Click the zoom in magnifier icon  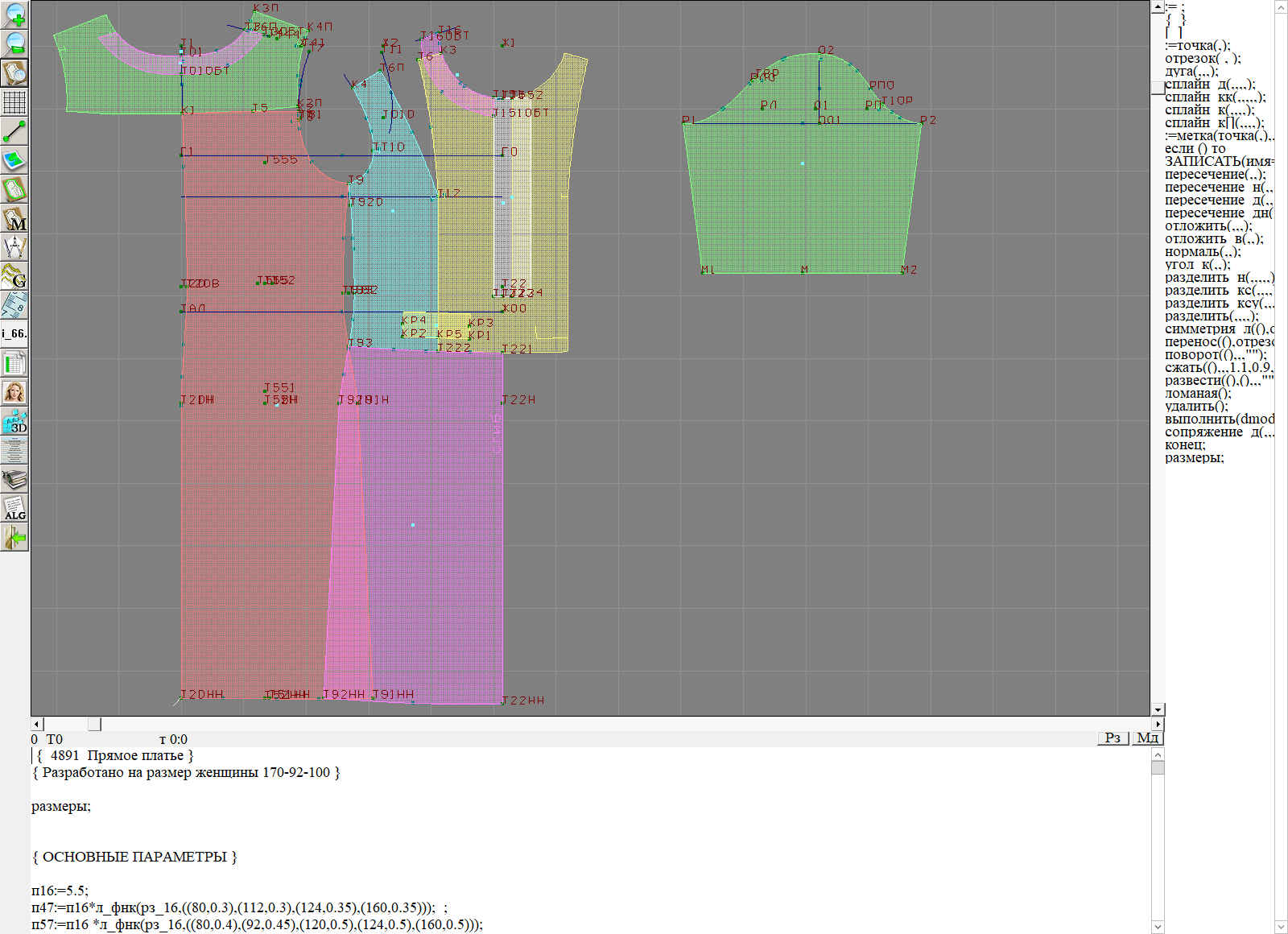(14, 14)
